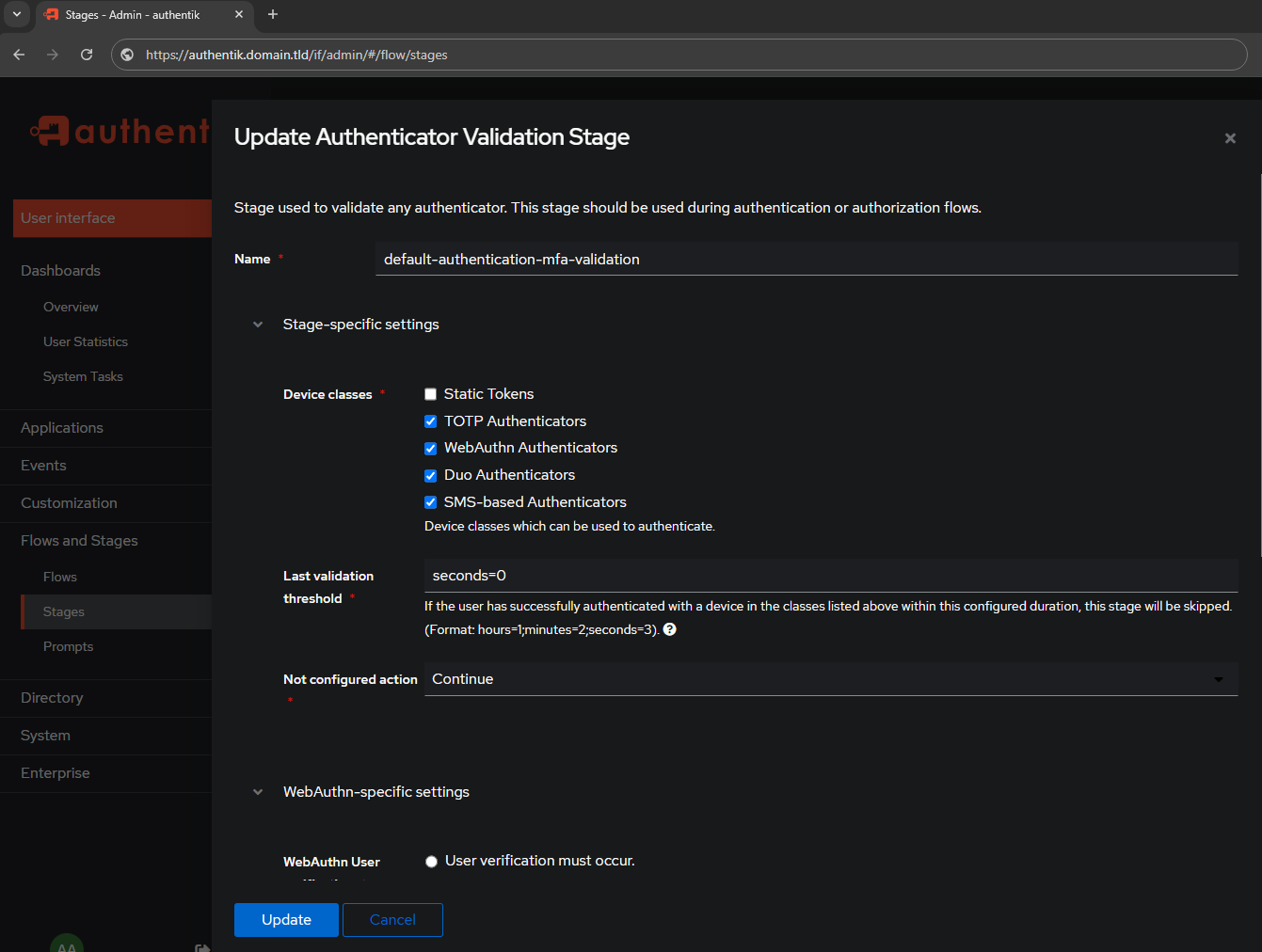Open User Statistics in the sidebar
This screenshot has height=952, width=1262.
point(86,341)
